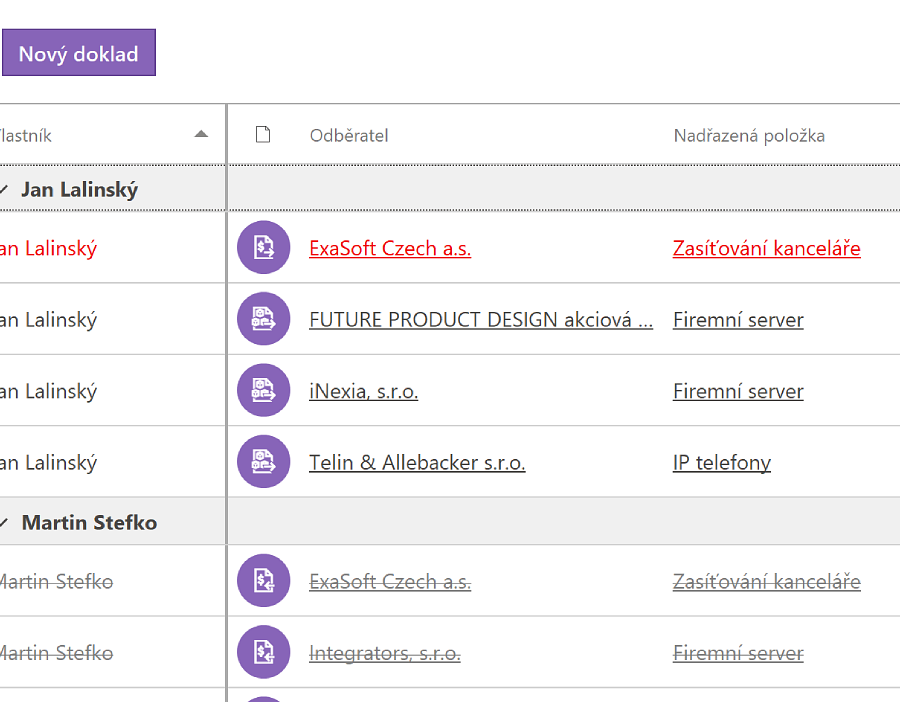Open document icon for Integrators row

(x=263, y=652)
